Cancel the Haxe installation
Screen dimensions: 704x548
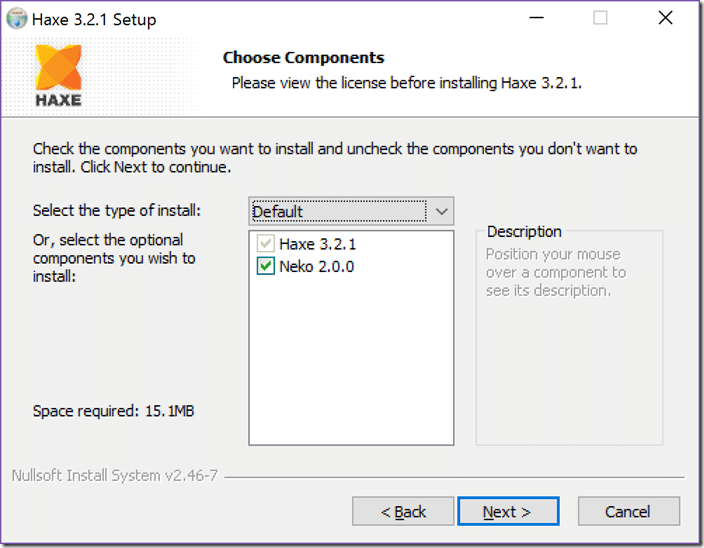tap(629, 511)
